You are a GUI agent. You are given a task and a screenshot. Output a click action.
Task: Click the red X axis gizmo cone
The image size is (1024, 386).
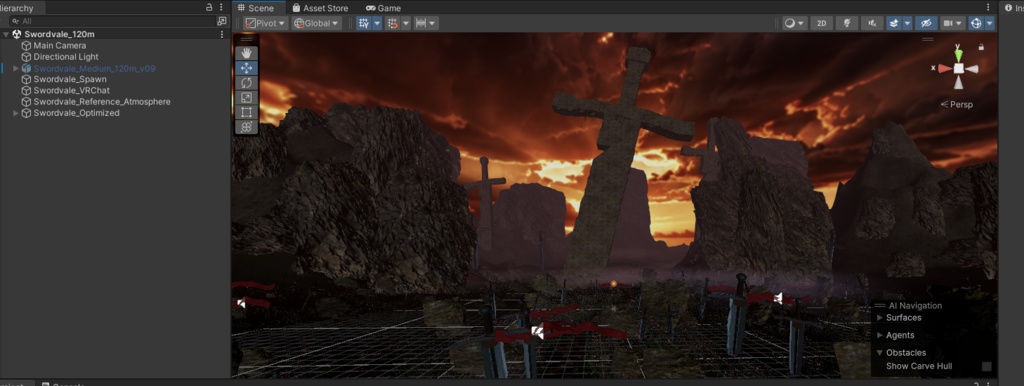coord(944,68)
